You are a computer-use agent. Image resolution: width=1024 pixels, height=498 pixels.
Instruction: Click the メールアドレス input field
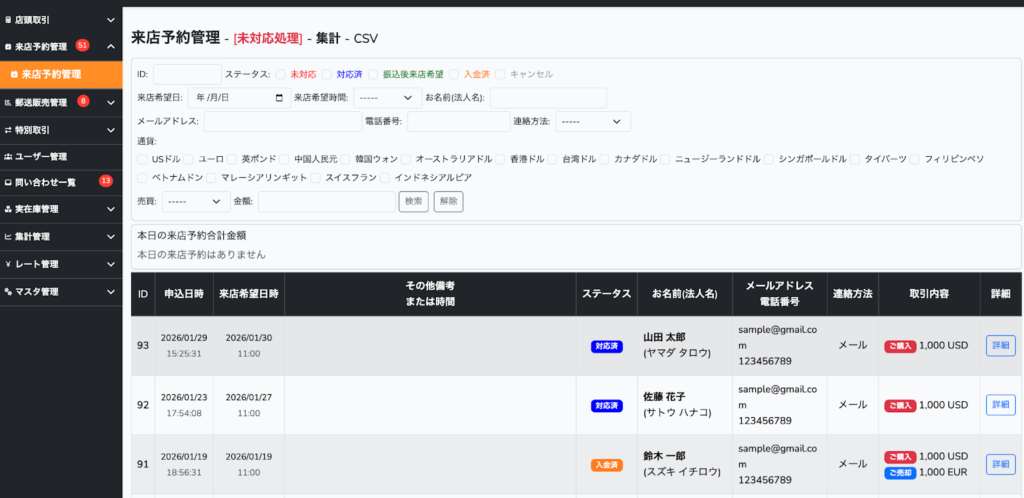[282, 122]
